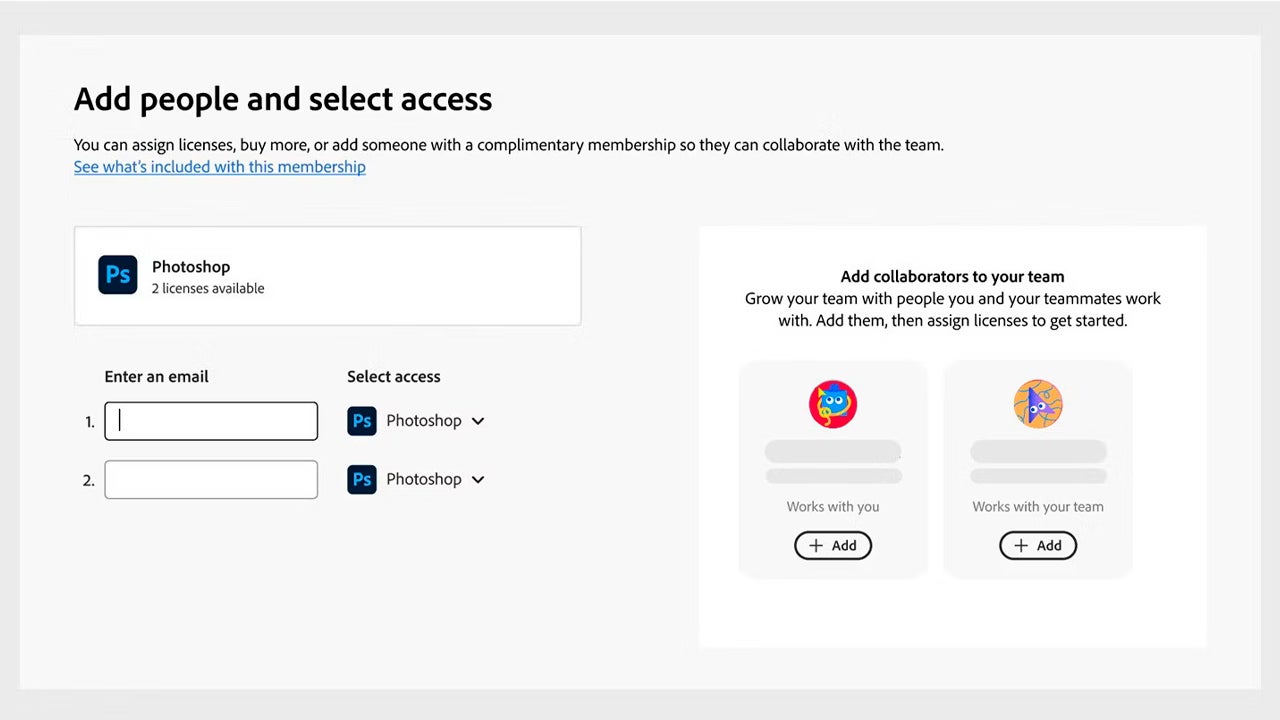Click the chevron icon on row 1 Photoshop selector
The width and height of the screenshot is (1280, 720).
(x=477, y=420)
